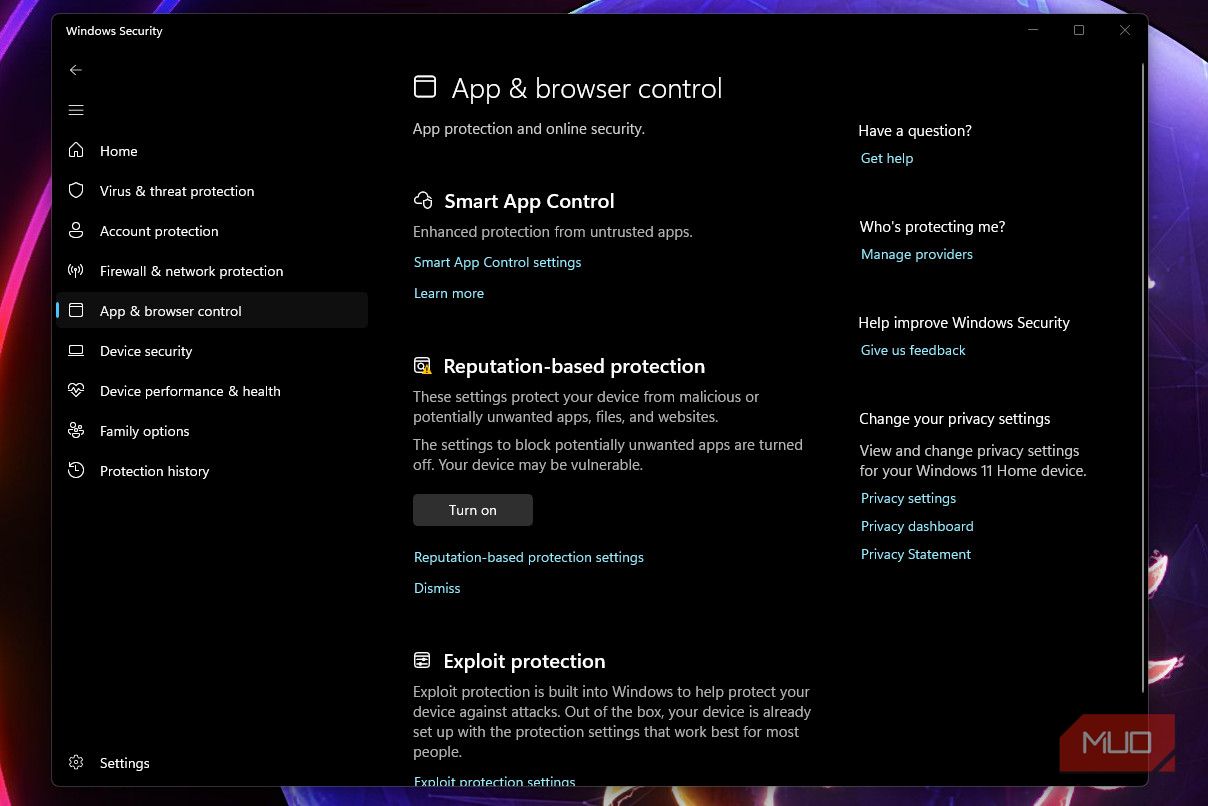Open Privacy settings link
The width and height of the screenshot is (1208, 806).
point(908,498)
